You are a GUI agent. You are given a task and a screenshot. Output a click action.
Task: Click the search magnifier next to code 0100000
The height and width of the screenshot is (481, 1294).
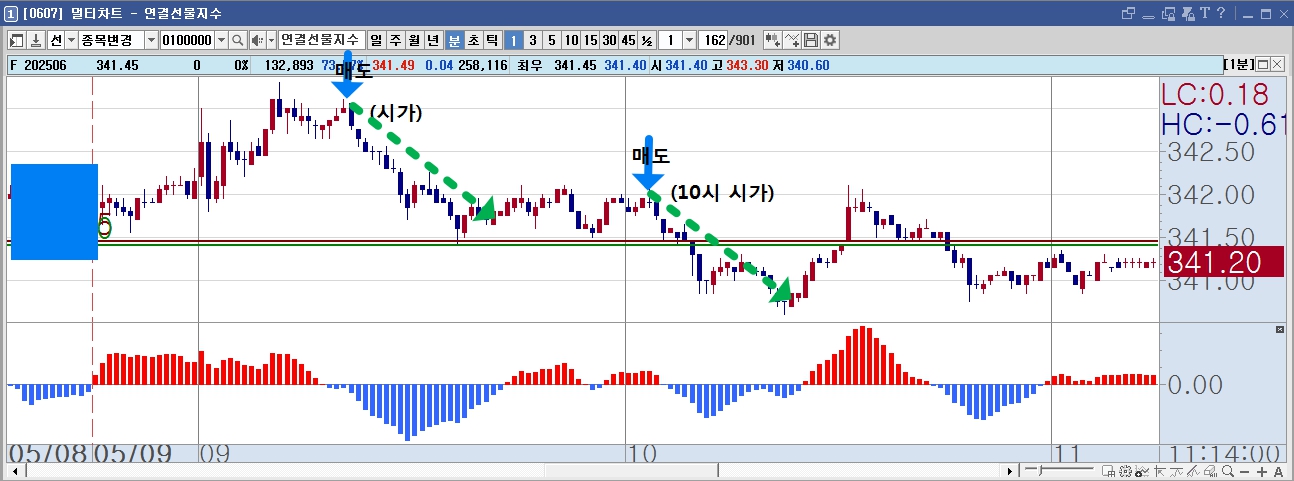238,40
